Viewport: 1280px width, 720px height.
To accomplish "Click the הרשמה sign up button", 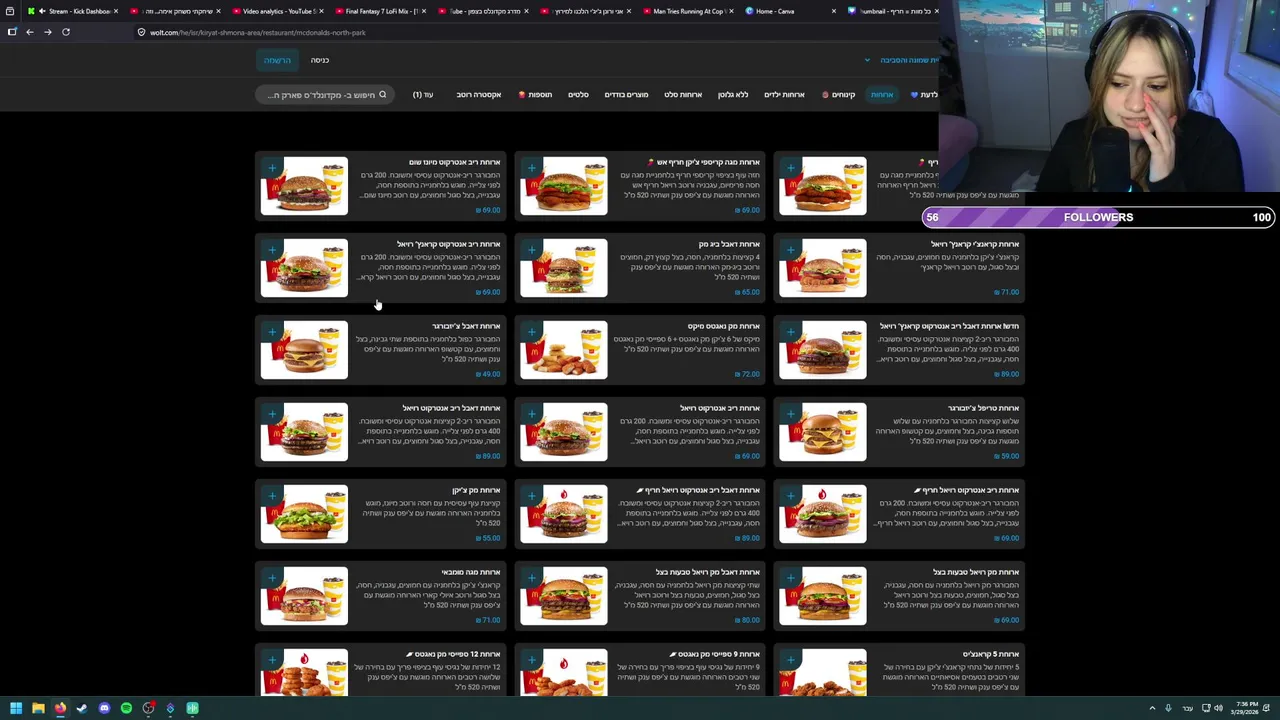I will (277, 60).
